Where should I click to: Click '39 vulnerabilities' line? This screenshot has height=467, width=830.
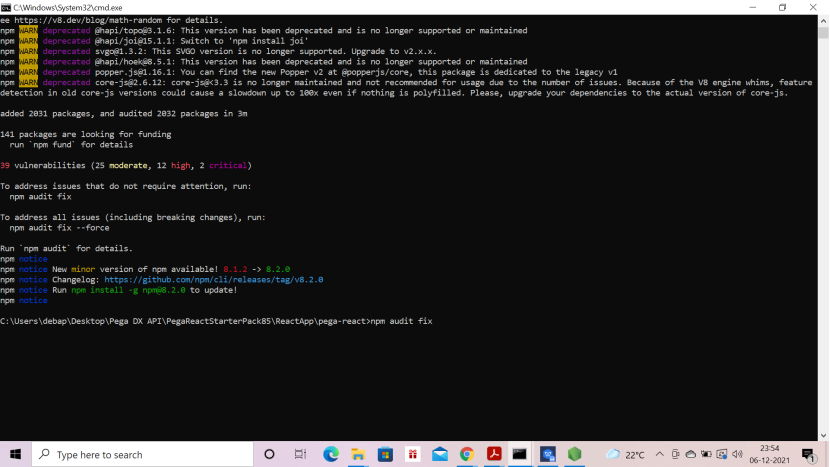coord(126,165)
